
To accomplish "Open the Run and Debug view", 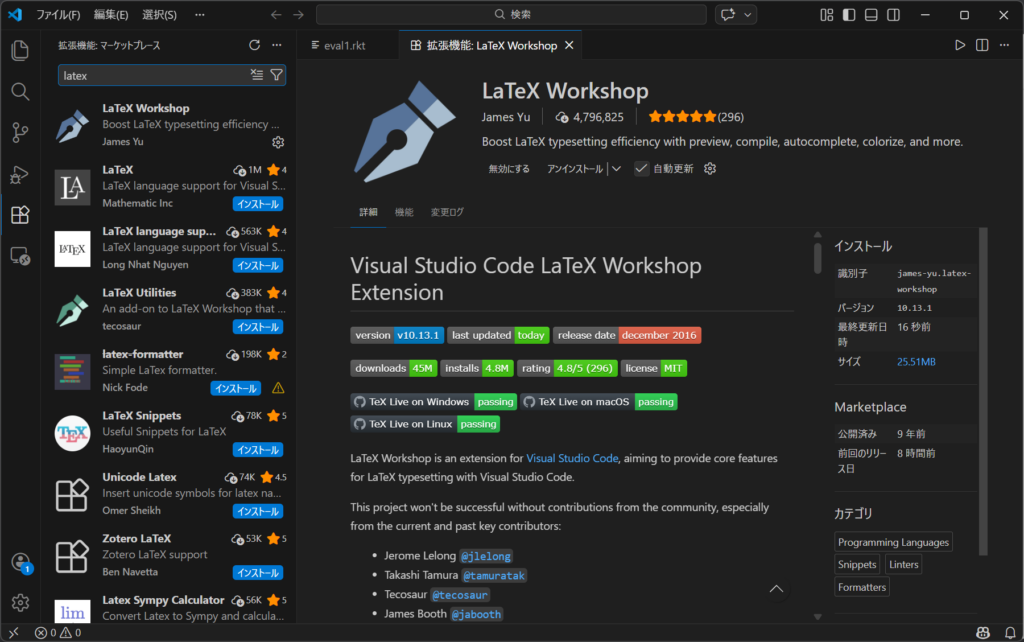I will tap(20, 174).
